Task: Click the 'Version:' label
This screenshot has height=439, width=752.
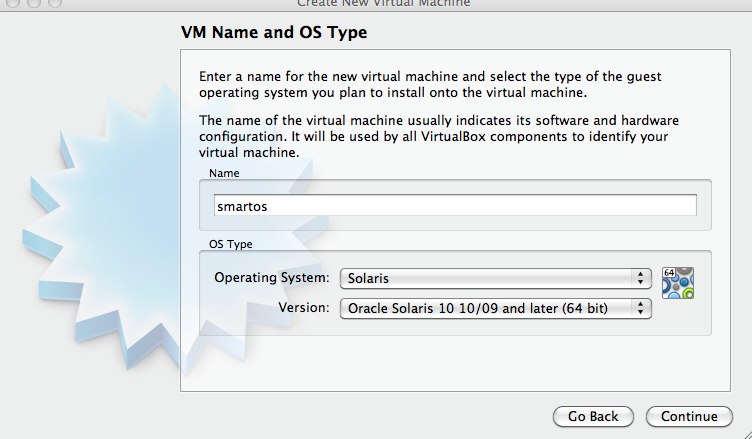Action: tap(304, 307)
